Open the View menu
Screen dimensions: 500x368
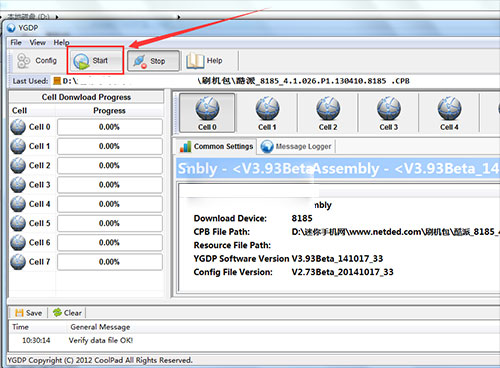click(37, 42)
